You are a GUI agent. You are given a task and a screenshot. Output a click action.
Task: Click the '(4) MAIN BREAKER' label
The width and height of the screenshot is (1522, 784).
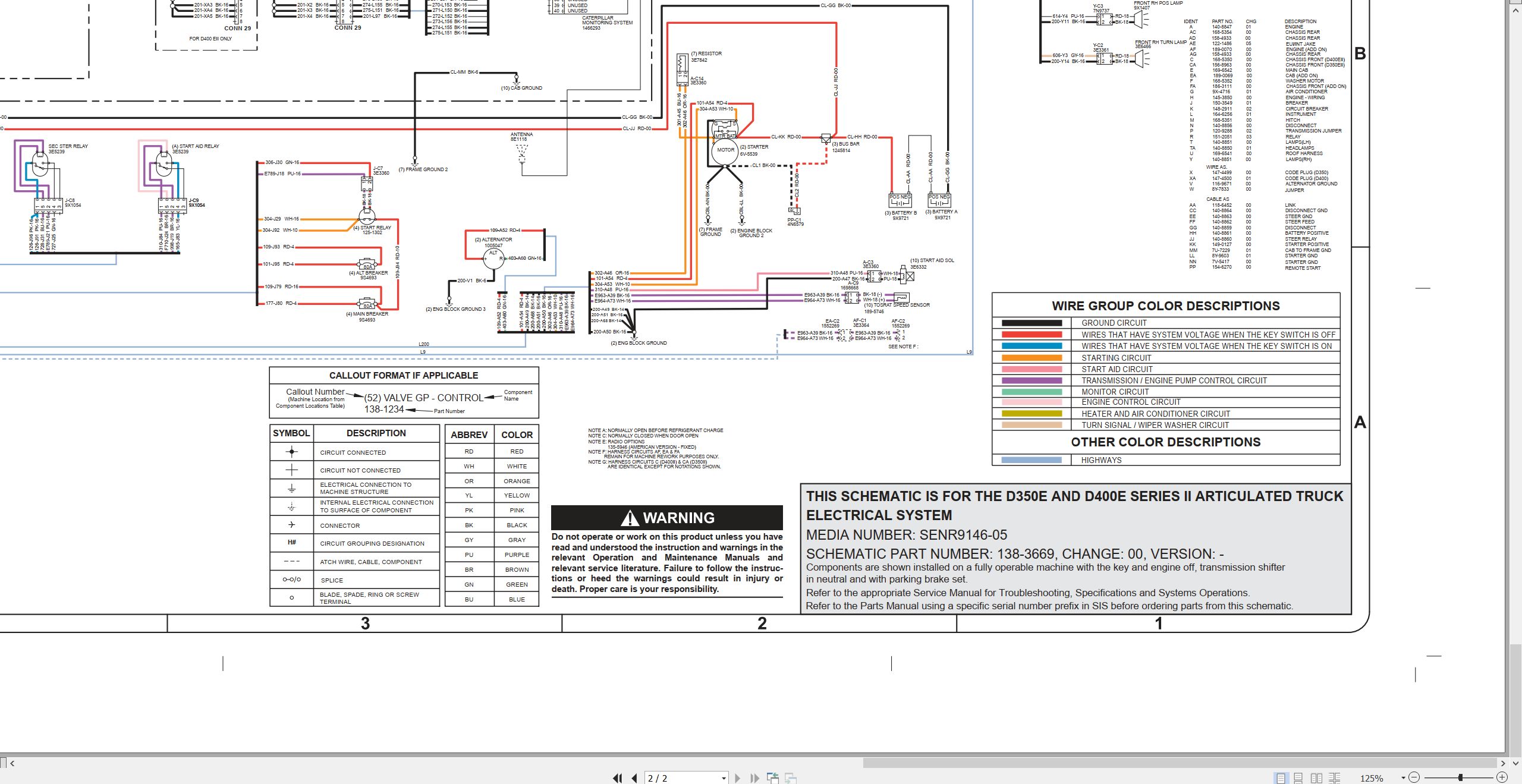coord(367,314)
